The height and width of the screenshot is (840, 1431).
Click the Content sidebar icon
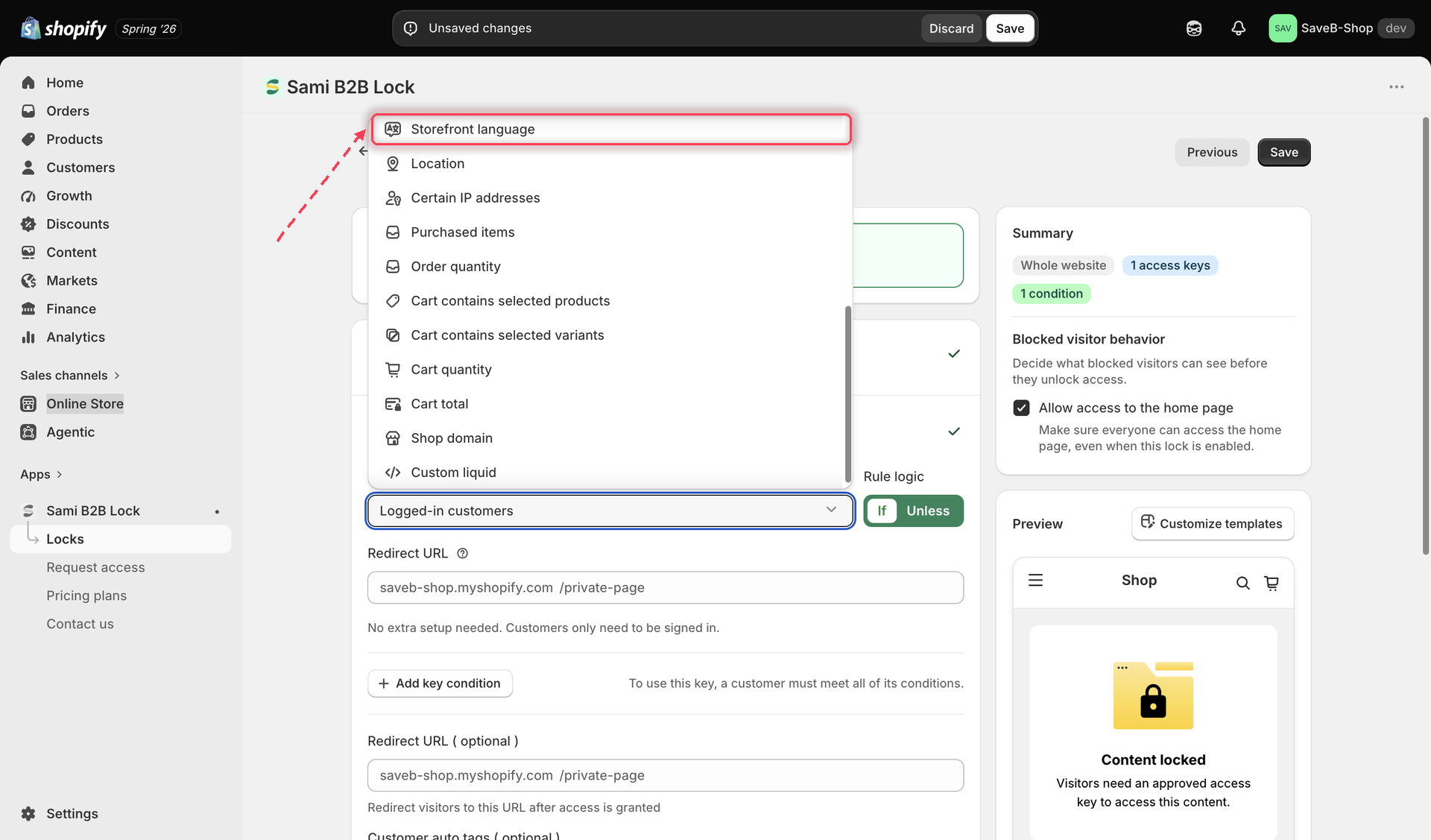tap(28, 253)
